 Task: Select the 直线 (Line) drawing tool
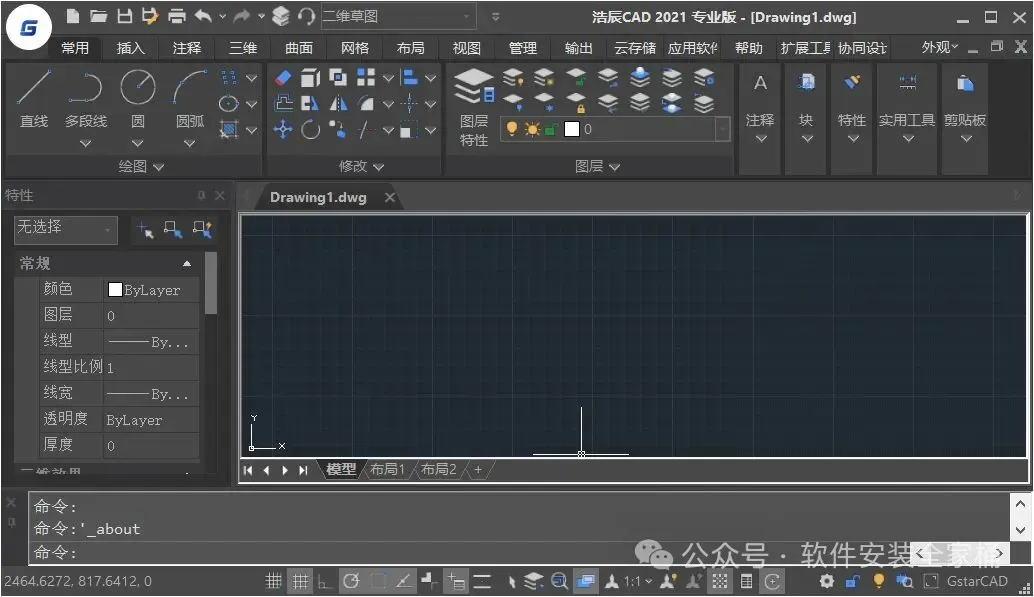pyautogui.click(x=34, y=98)
